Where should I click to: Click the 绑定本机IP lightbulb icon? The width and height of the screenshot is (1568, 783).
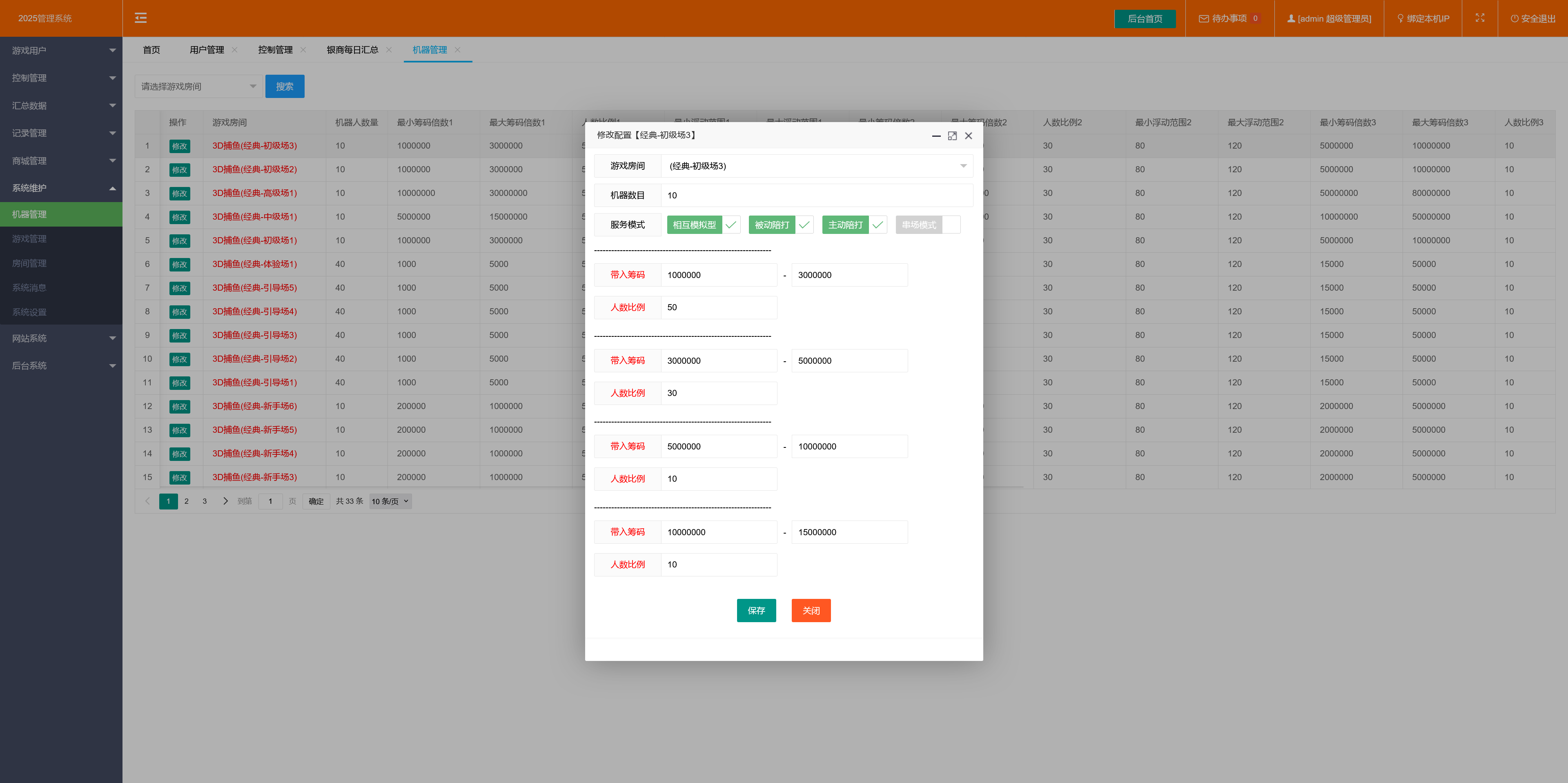pos(1400,19)
